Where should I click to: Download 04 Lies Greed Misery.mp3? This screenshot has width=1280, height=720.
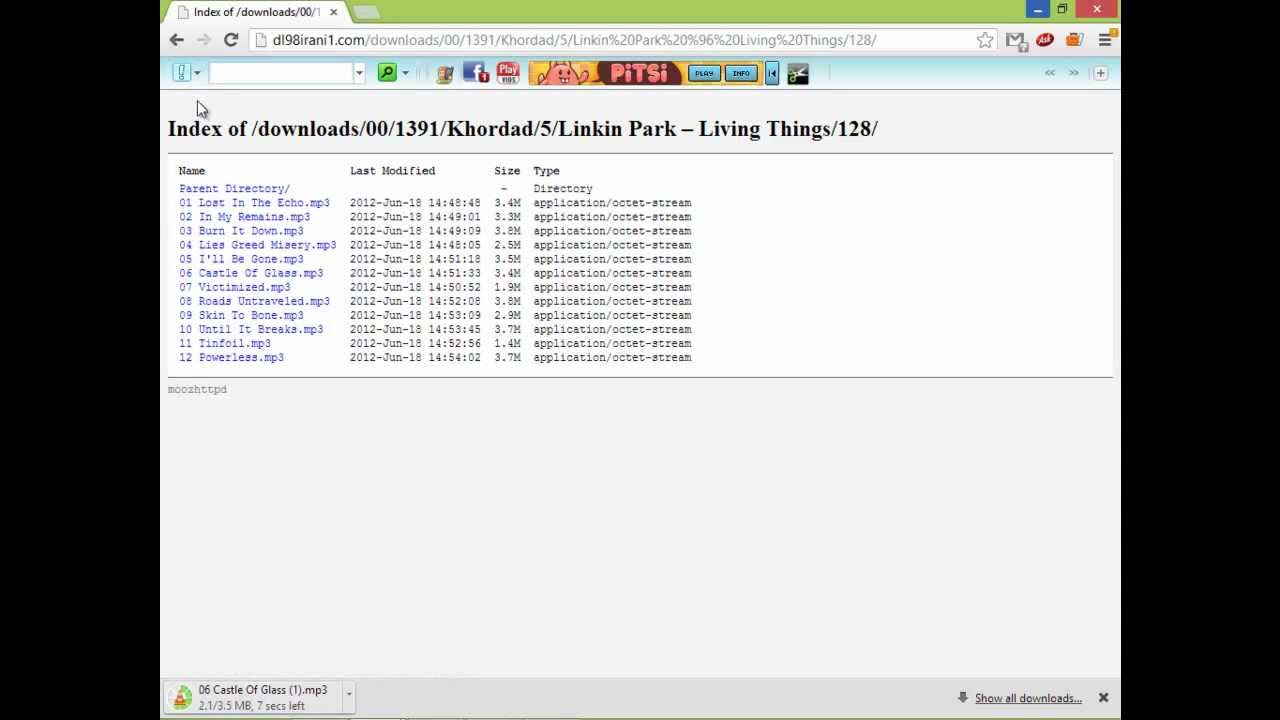tap(258, 245)
